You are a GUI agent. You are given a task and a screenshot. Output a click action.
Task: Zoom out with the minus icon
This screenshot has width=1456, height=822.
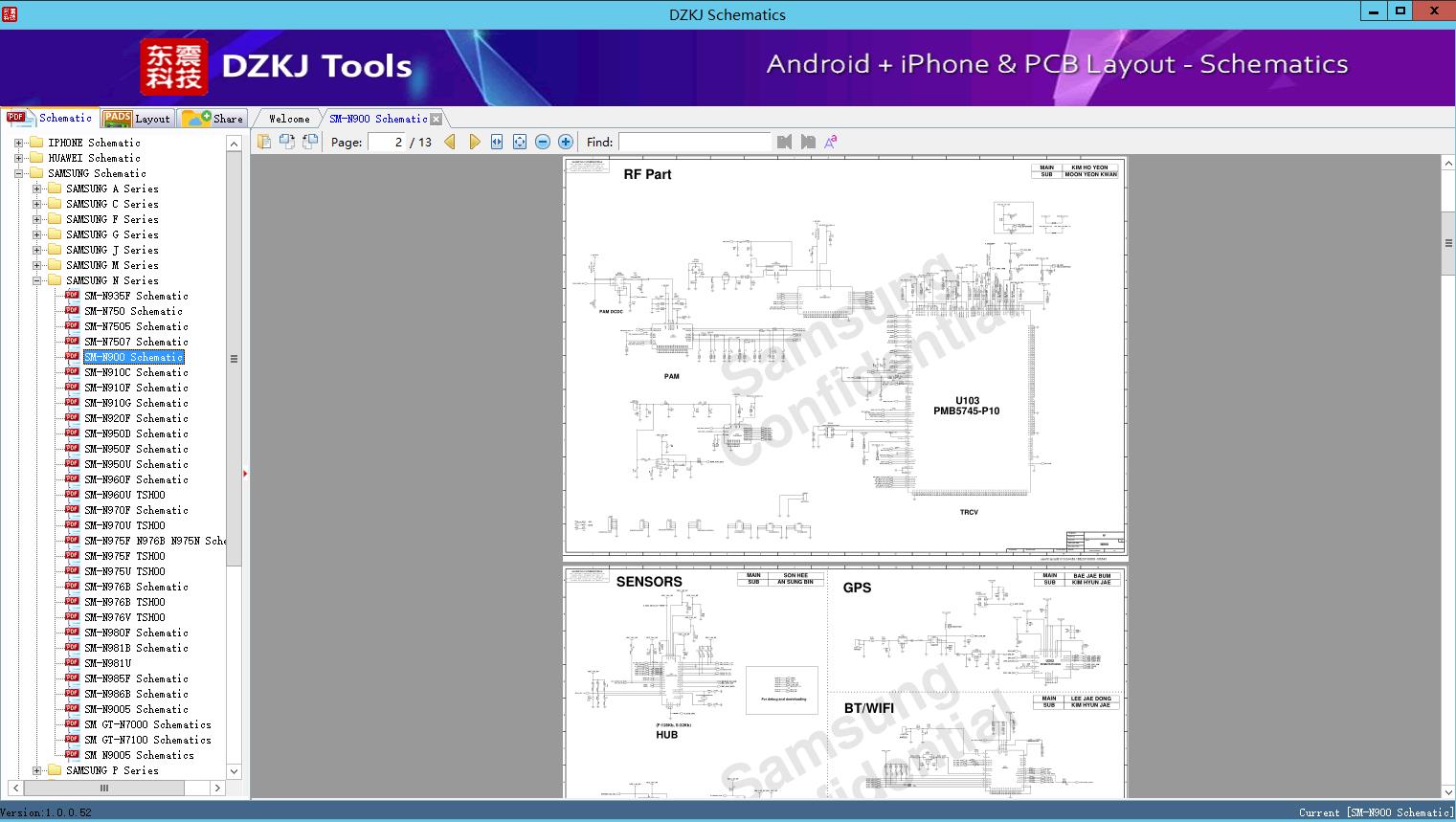(x=543, y=142)
